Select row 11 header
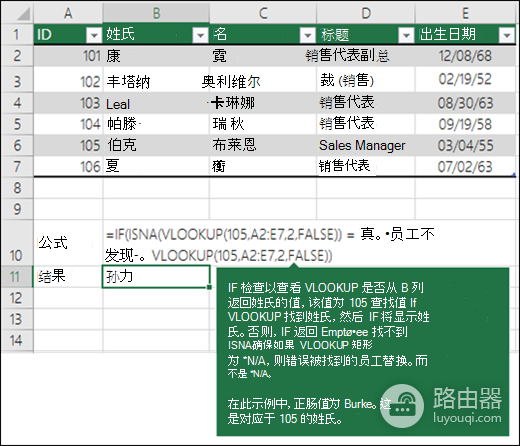 [x=17, y=277]
